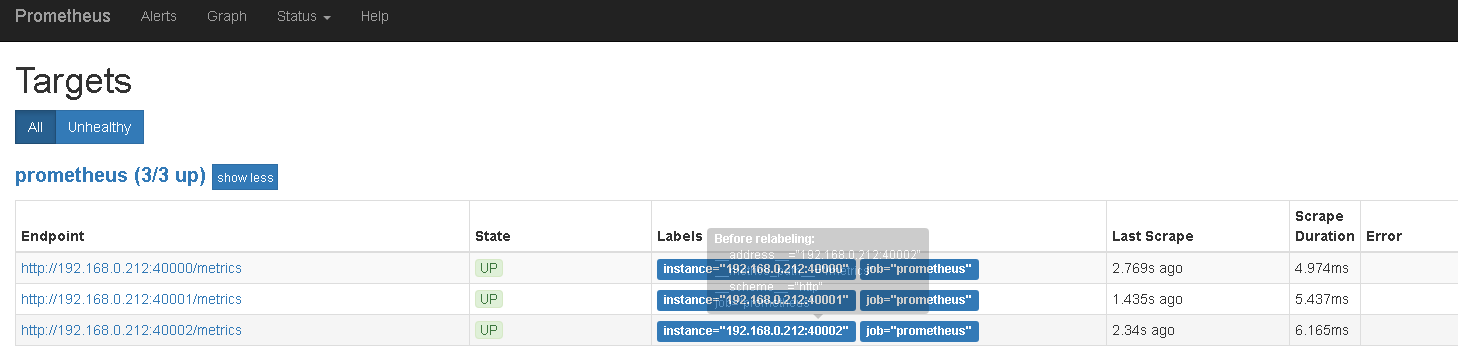Click instance="192.168.0.212:40002" label badge
The image size is (1458, 363).
(756, 331)
